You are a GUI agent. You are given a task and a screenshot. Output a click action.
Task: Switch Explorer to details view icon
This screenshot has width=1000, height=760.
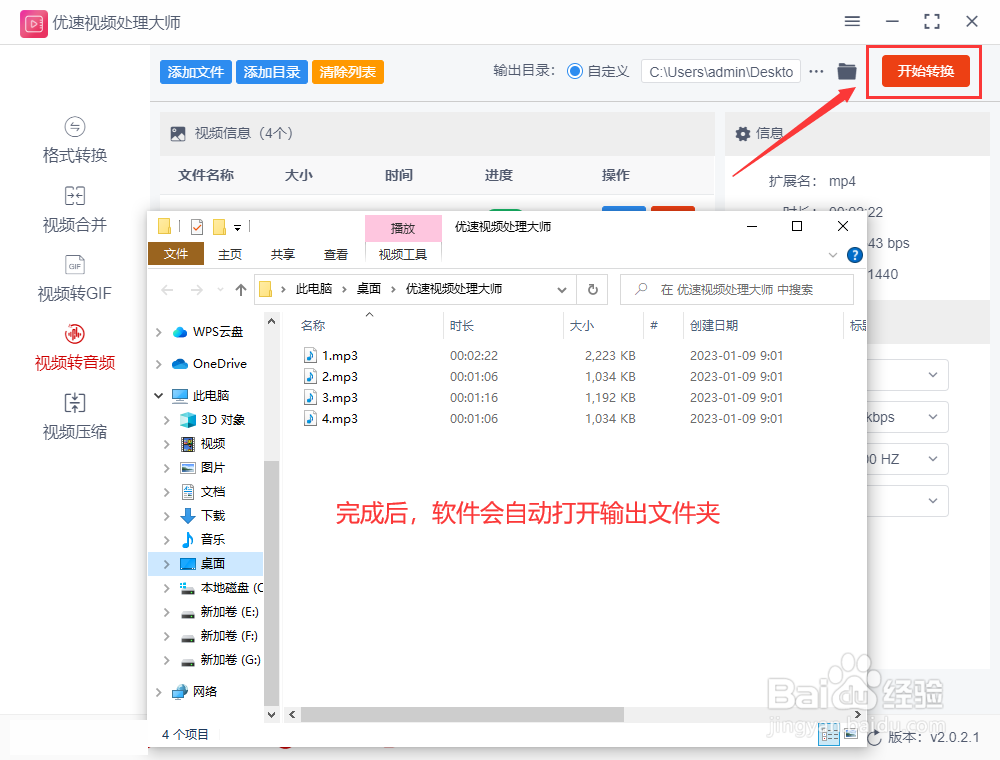(x=829, y=734)
